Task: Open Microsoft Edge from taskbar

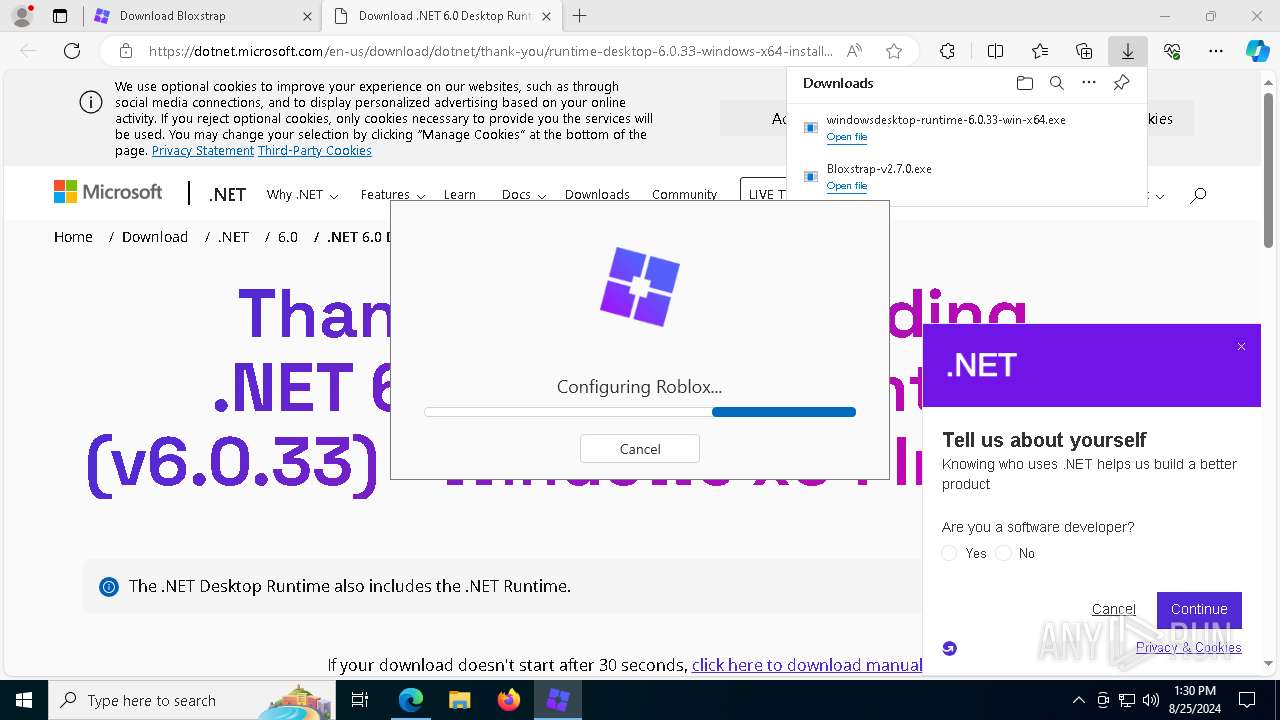Action: (x=411, y=700)
